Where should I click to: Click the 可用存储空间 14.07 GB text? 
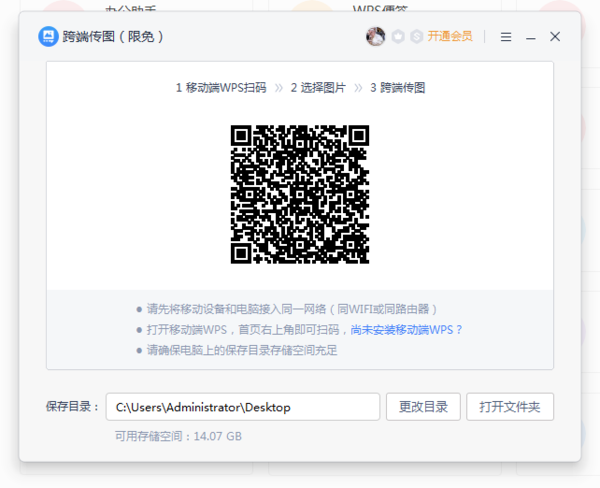click(178, 437)
